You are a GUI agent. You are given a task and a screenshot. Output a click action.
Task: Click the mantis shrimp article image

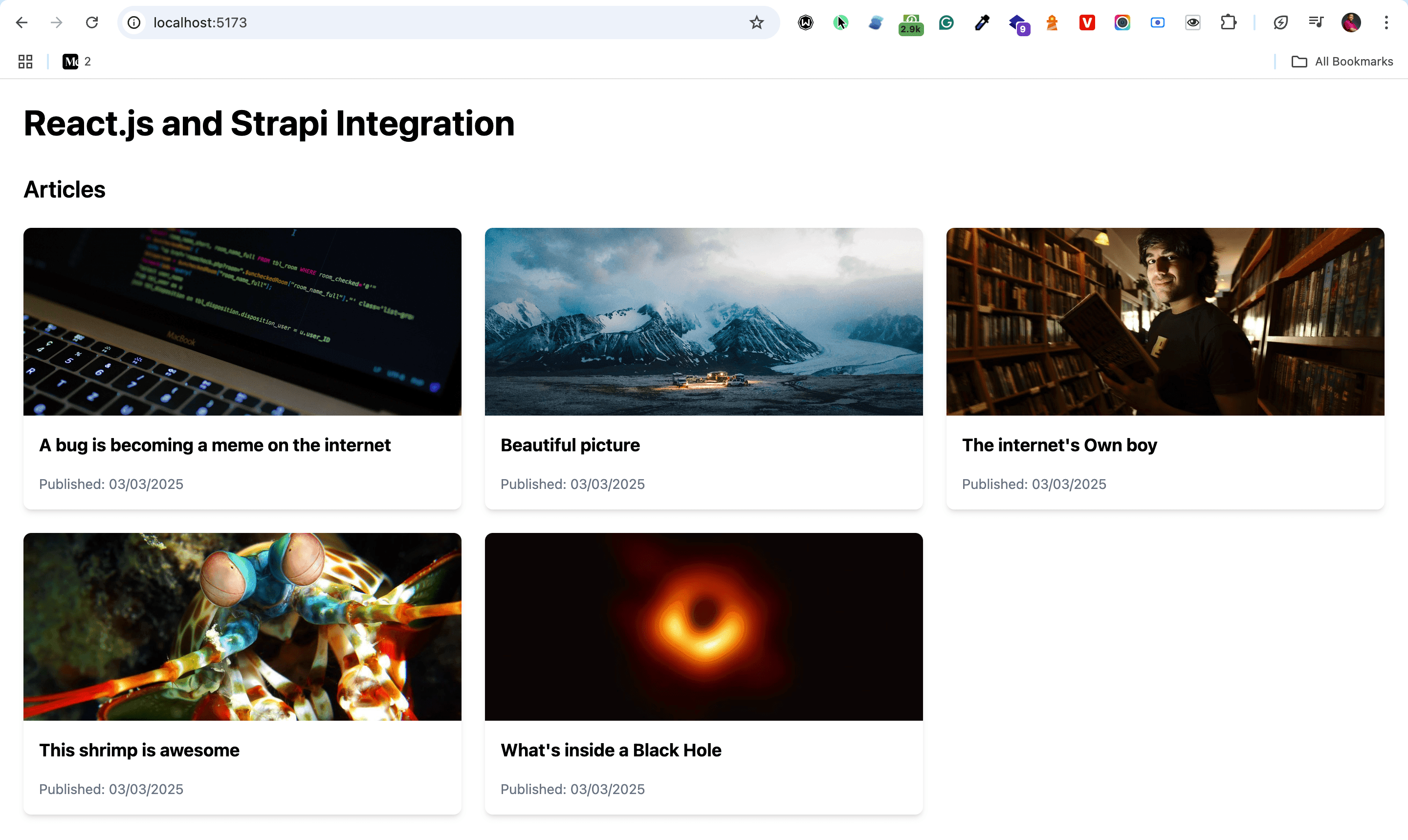242,626
